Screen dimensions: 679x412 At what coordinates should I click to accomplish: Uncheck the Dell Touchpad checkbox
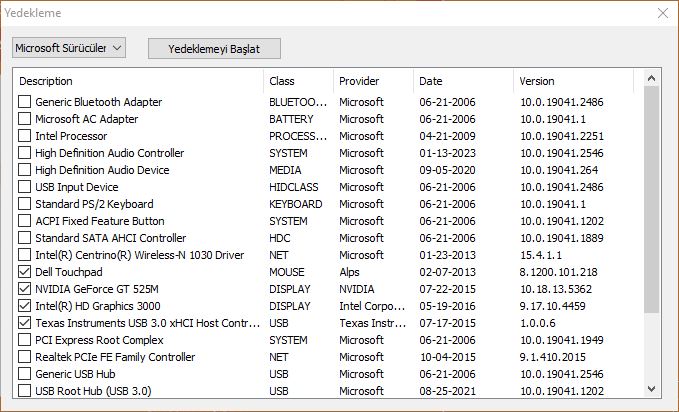pos(25,272)
